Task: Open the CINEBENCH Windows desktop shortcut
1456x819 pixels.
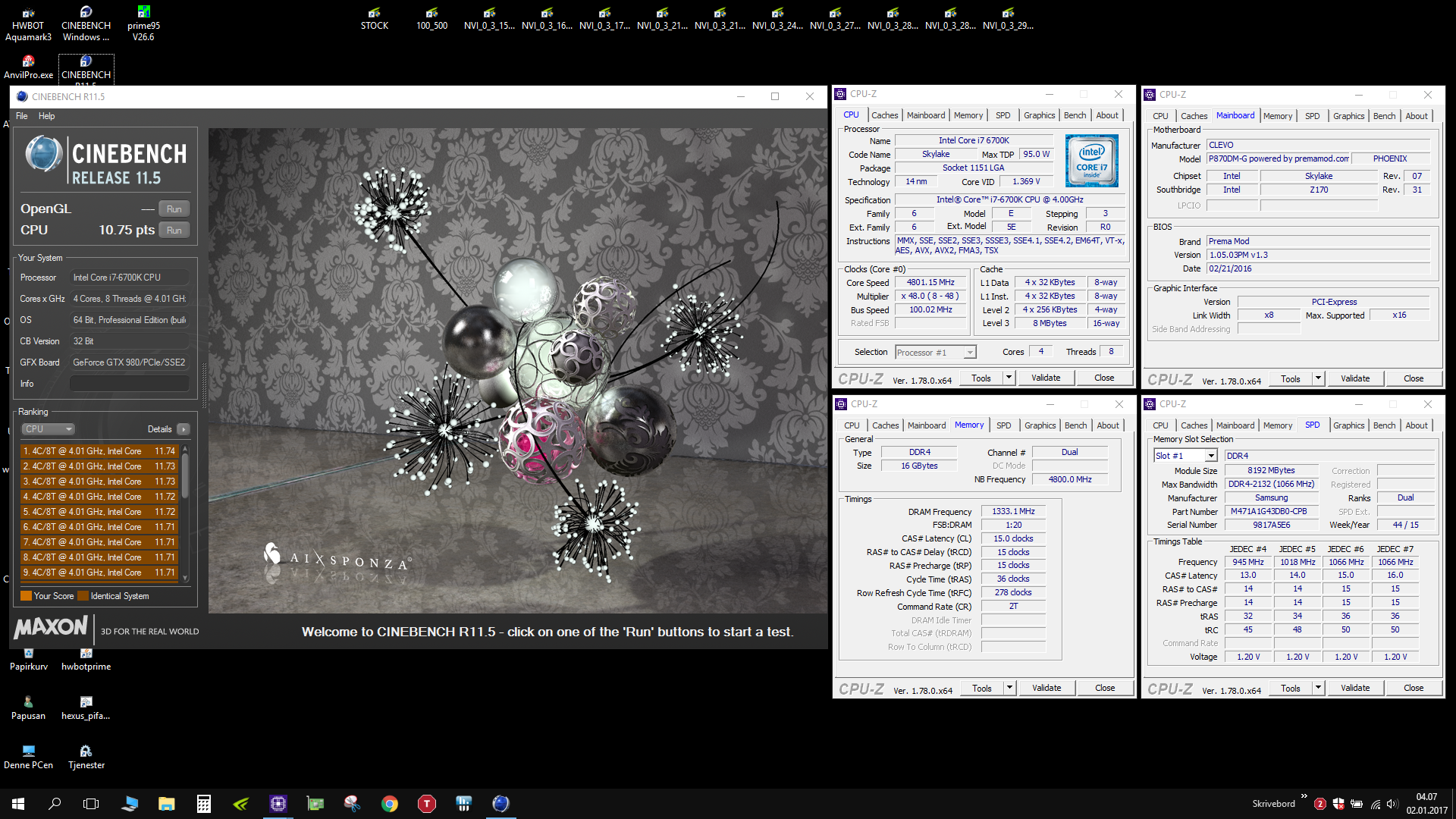Action: tap(86, 24)
